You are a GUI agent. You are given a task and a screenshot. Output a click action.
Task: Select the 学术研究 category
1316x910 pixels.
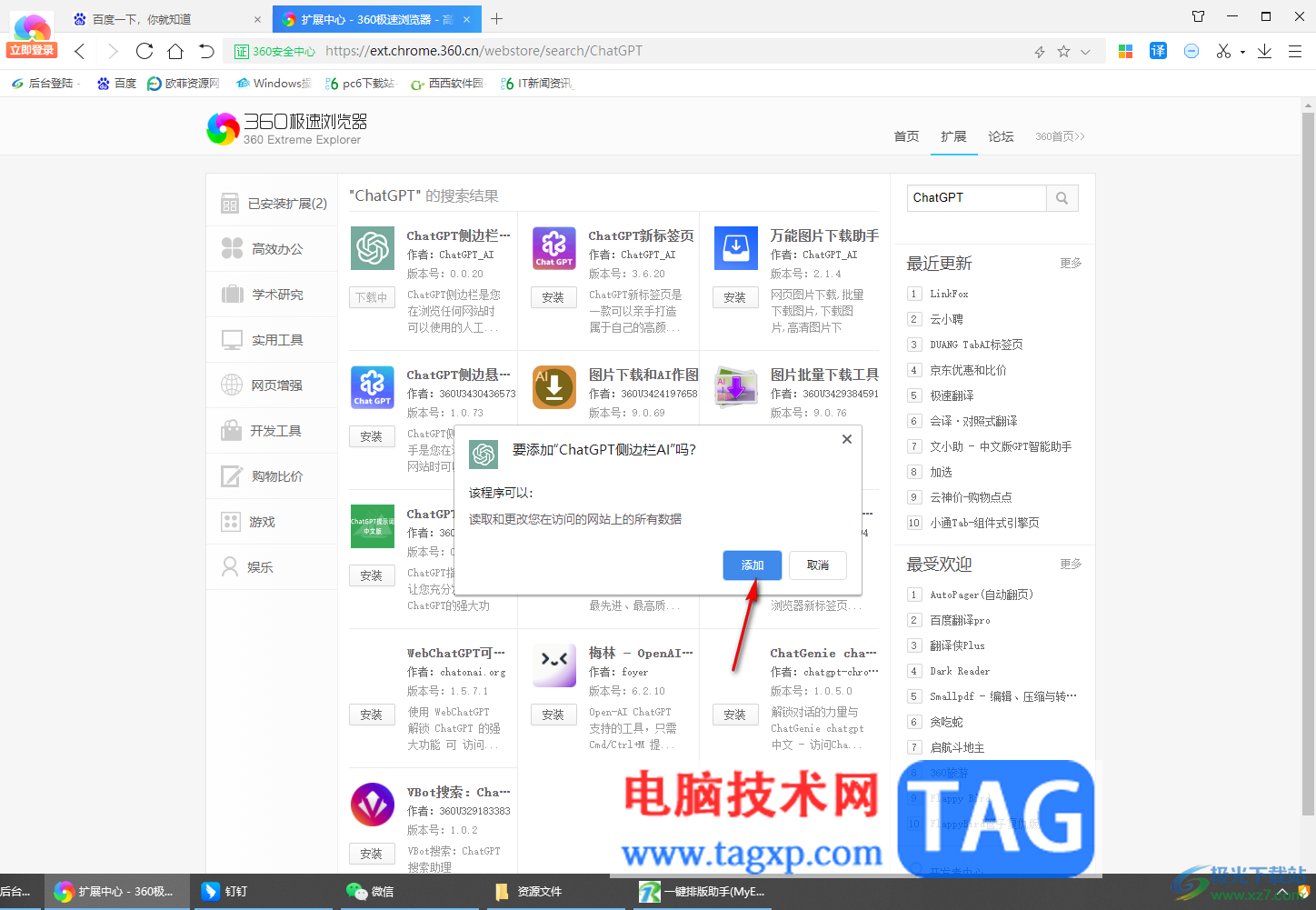coord(272,295)
